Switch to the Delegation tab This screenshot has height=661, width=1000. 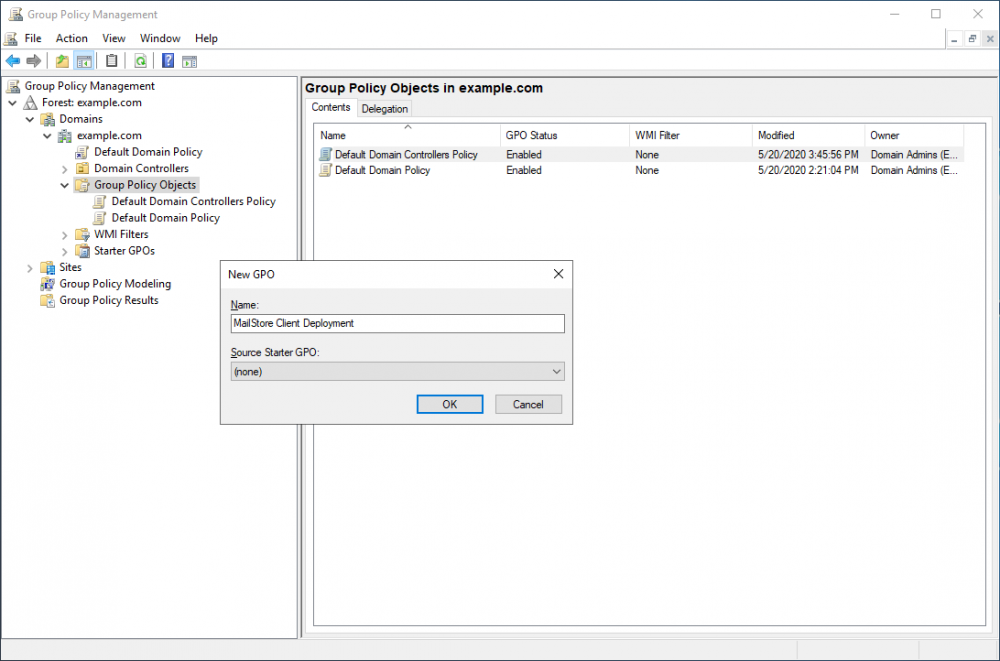(x=385, y=108)
